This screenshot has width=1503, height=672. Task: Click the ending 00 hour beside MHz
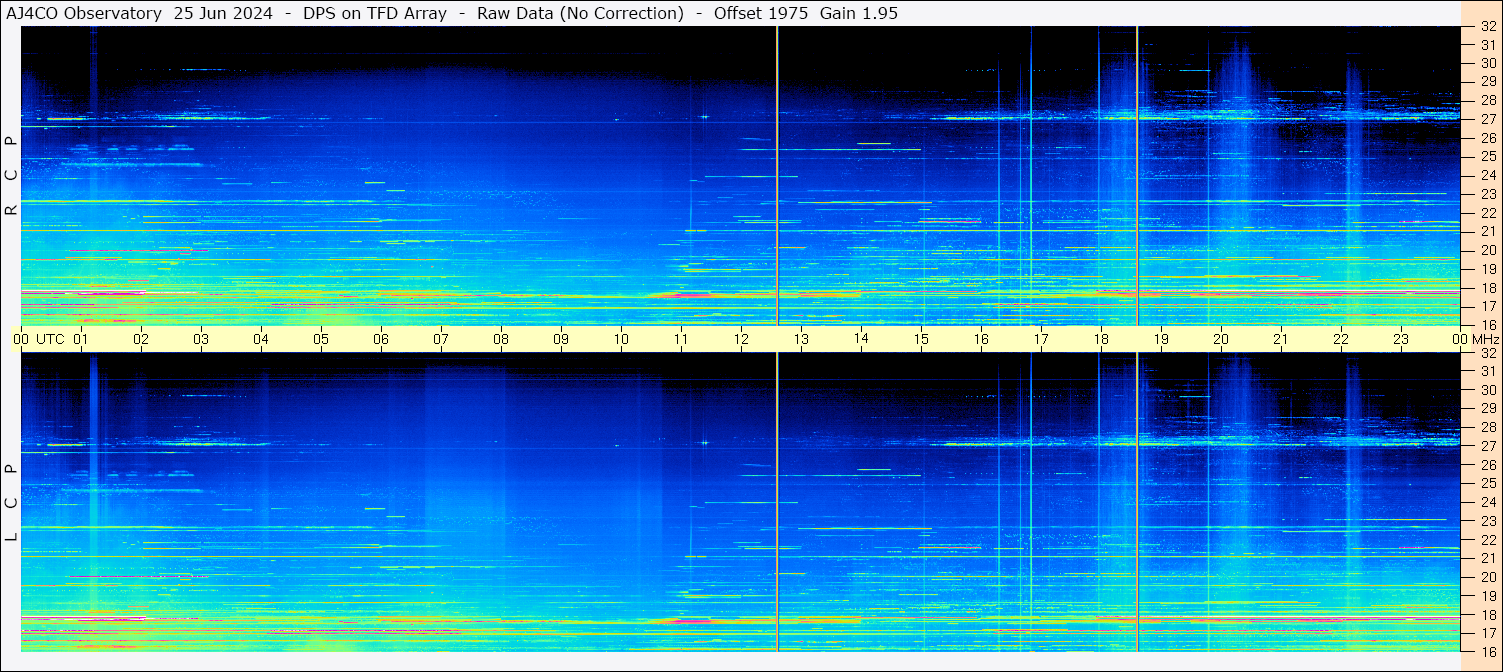pos(1459,339)
